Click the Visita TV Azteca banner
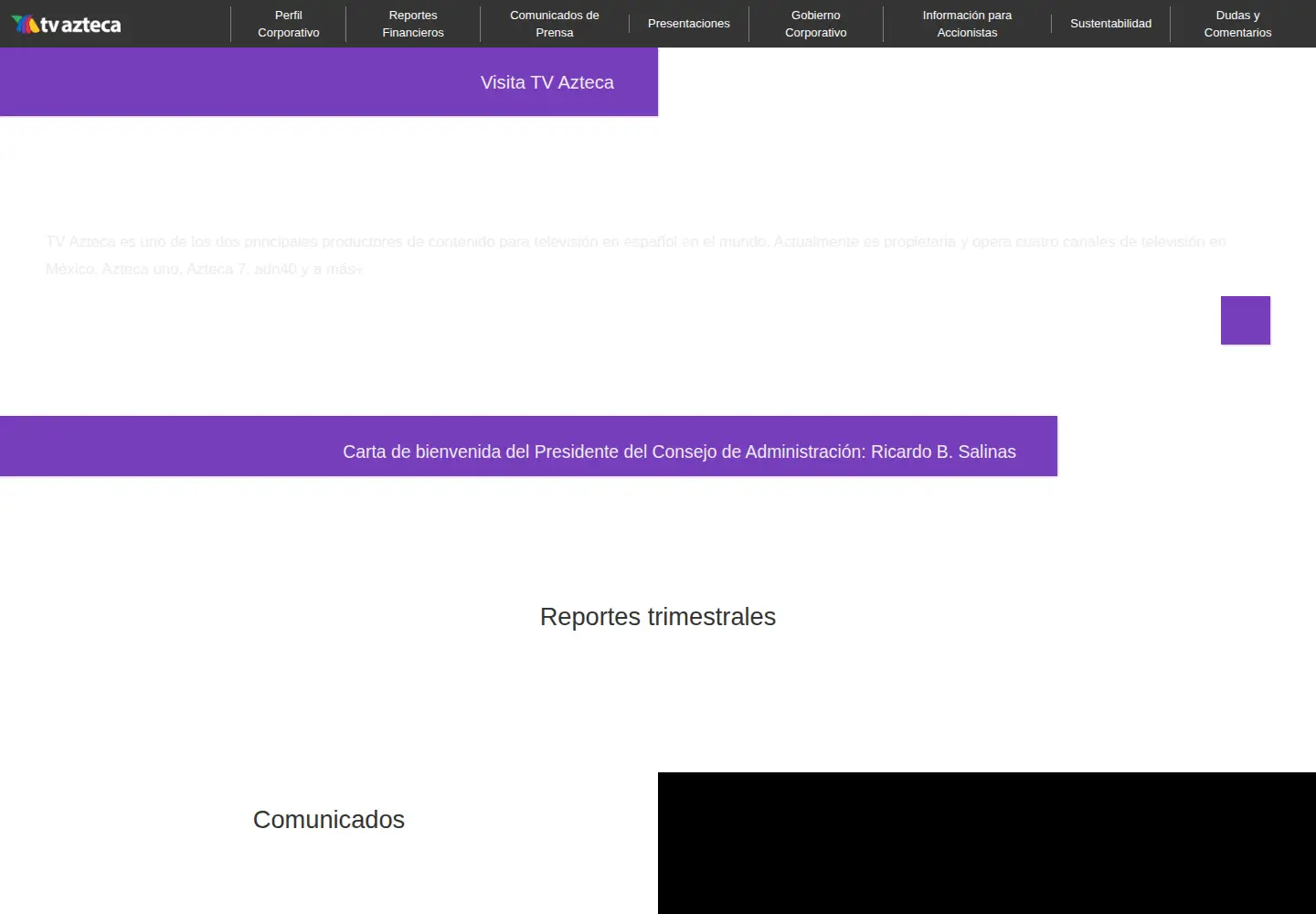 click(329, 82)
